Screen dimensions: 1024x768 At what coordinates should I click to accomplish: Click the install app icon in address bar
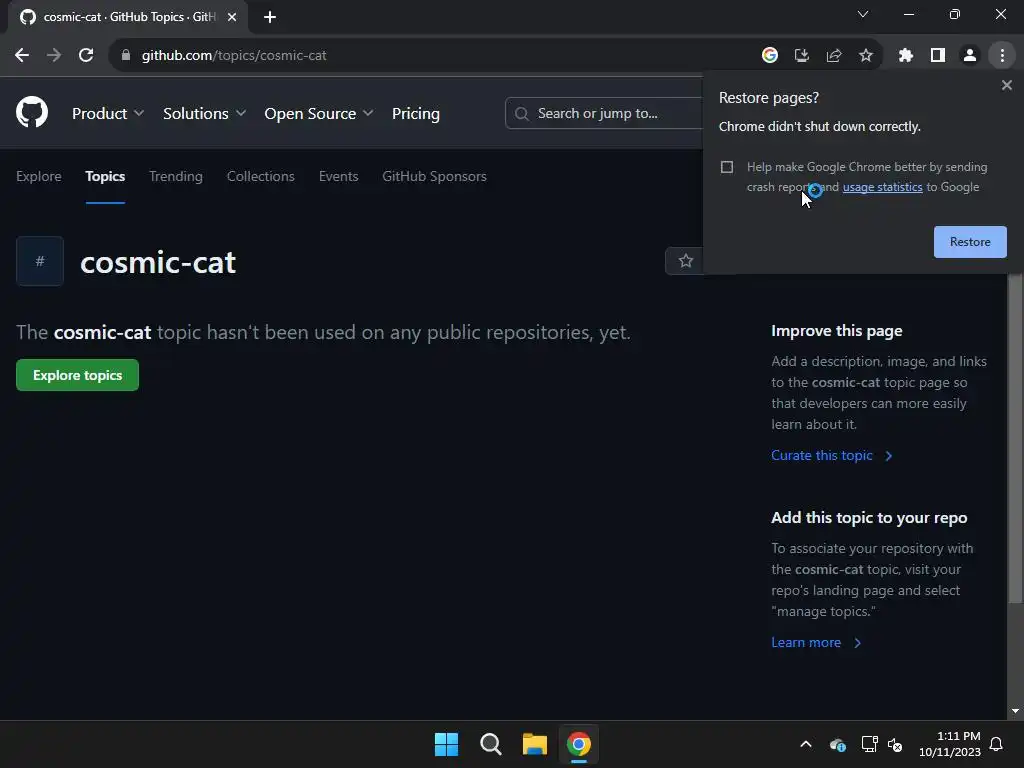point(802,56)
